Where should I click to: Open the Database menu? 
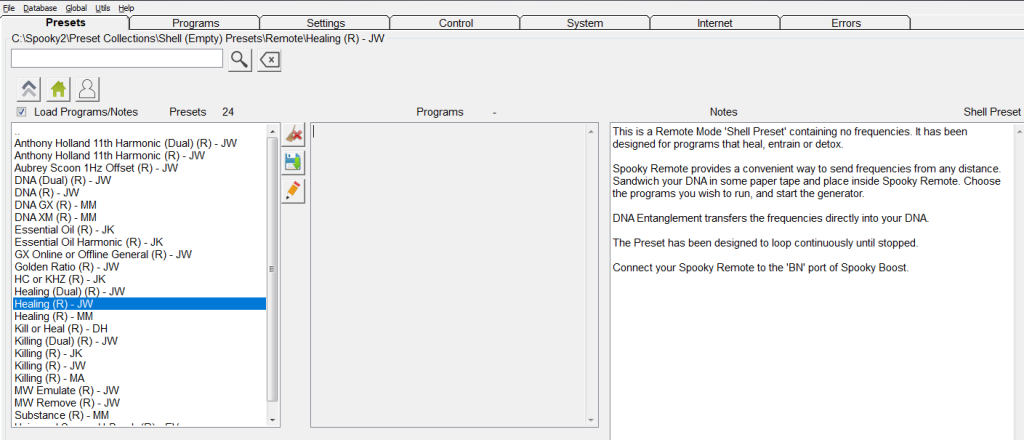[x=40, y=8]
